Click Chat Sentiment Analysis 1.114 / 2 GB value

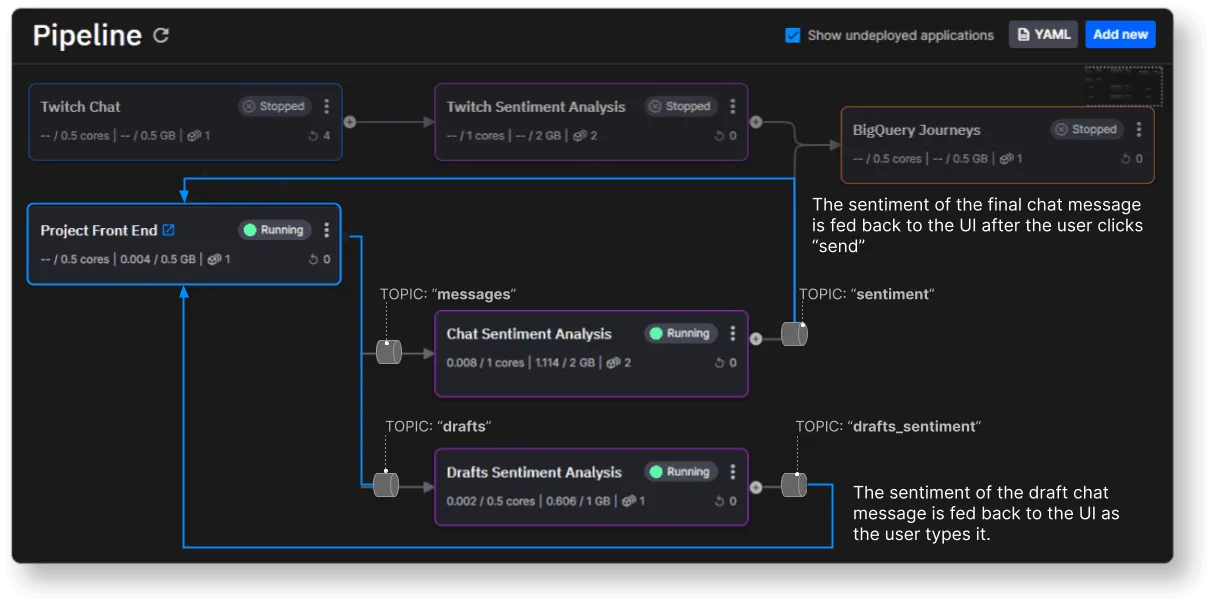pyautogui.click(x=564, y=363)
